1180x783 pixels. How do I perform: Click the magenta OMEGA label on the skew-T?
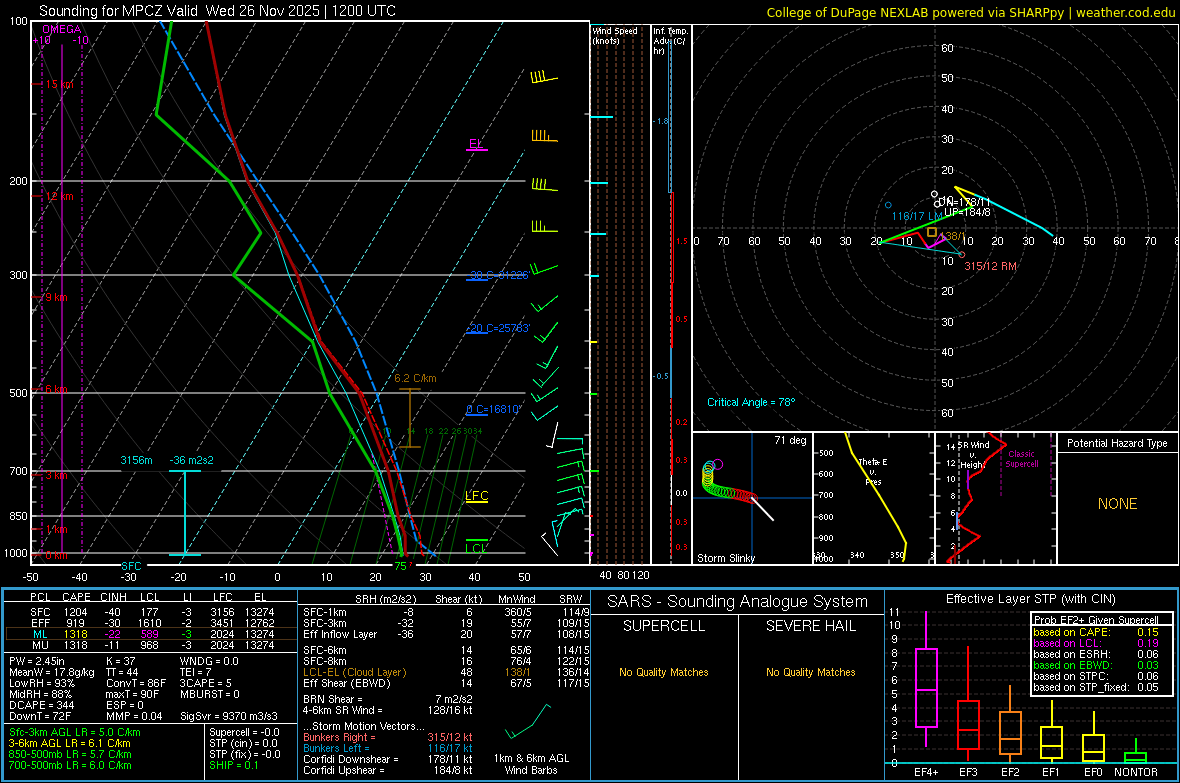coord(62,29)
